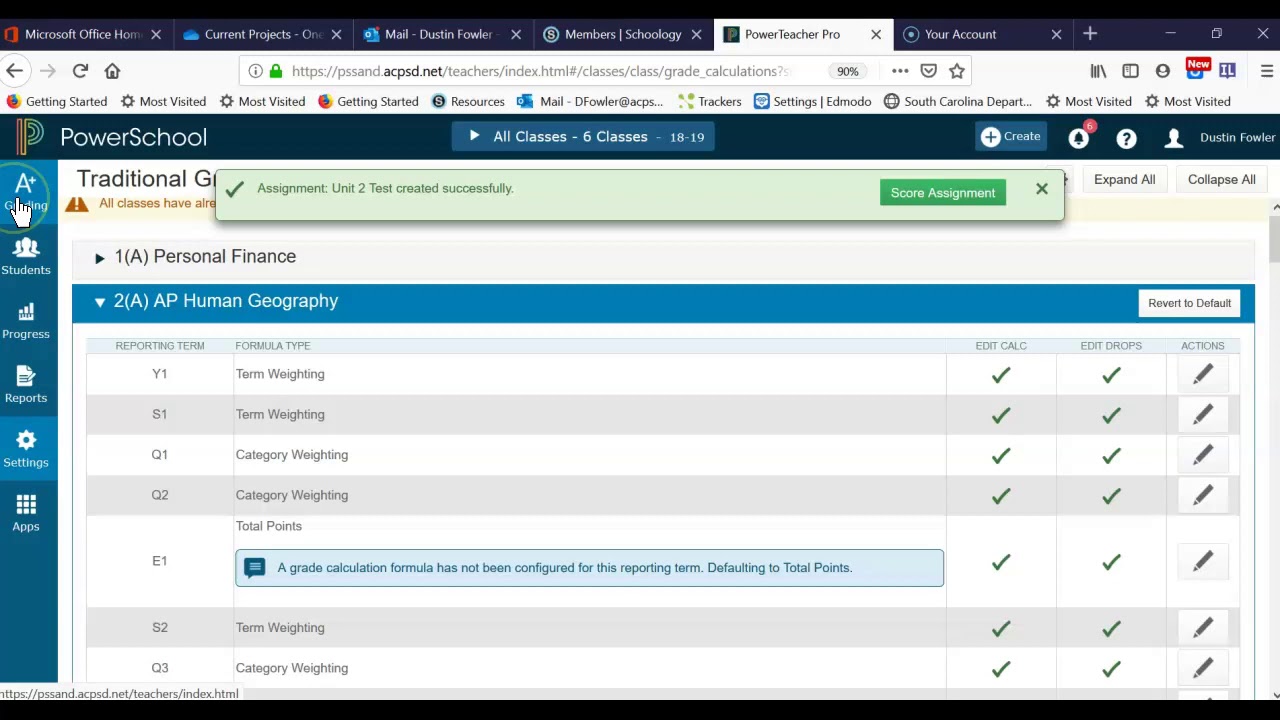
Task: Expand the 1(A) Personal Finance class
Action: tap(99, 258)
